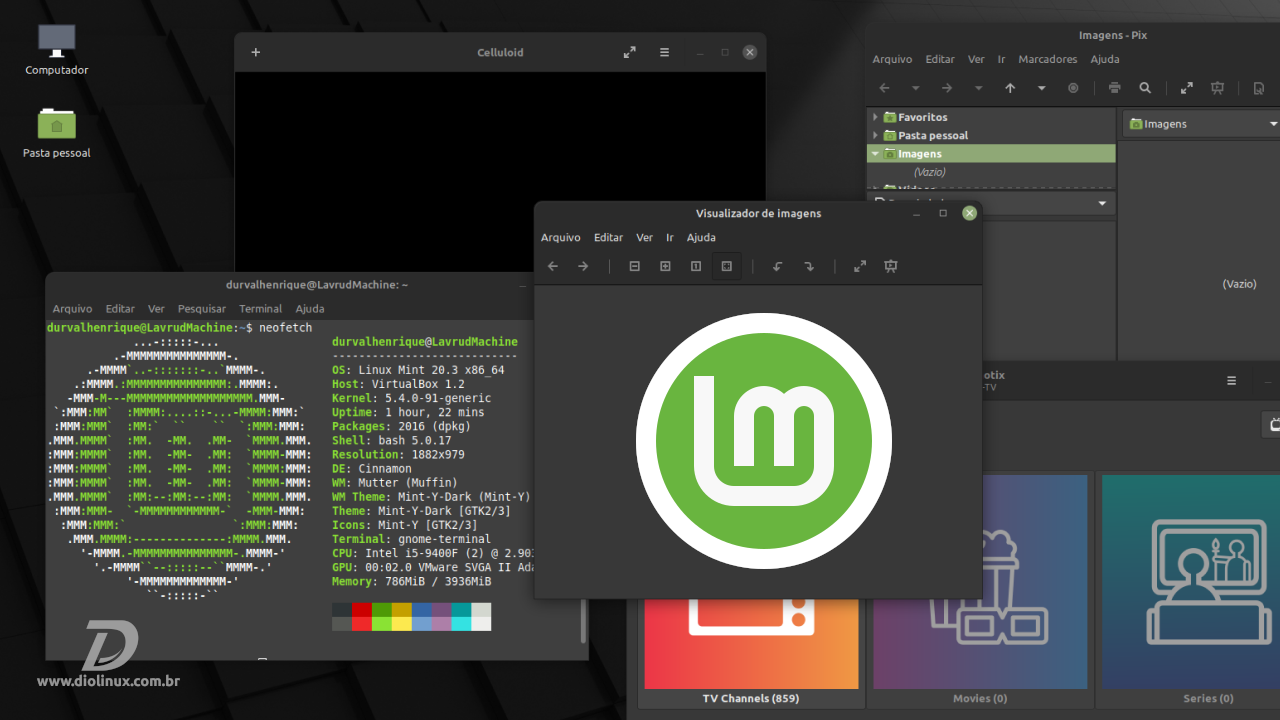Click the Pix file properties icon

[1259, 88]
